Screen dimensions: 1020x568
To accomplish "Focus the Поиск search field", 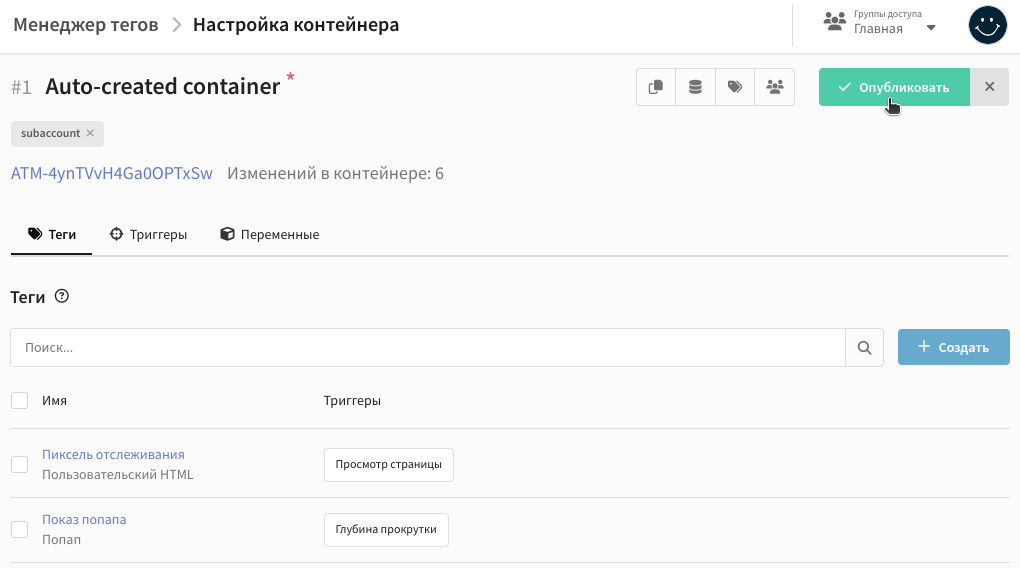I will (428, 347).
